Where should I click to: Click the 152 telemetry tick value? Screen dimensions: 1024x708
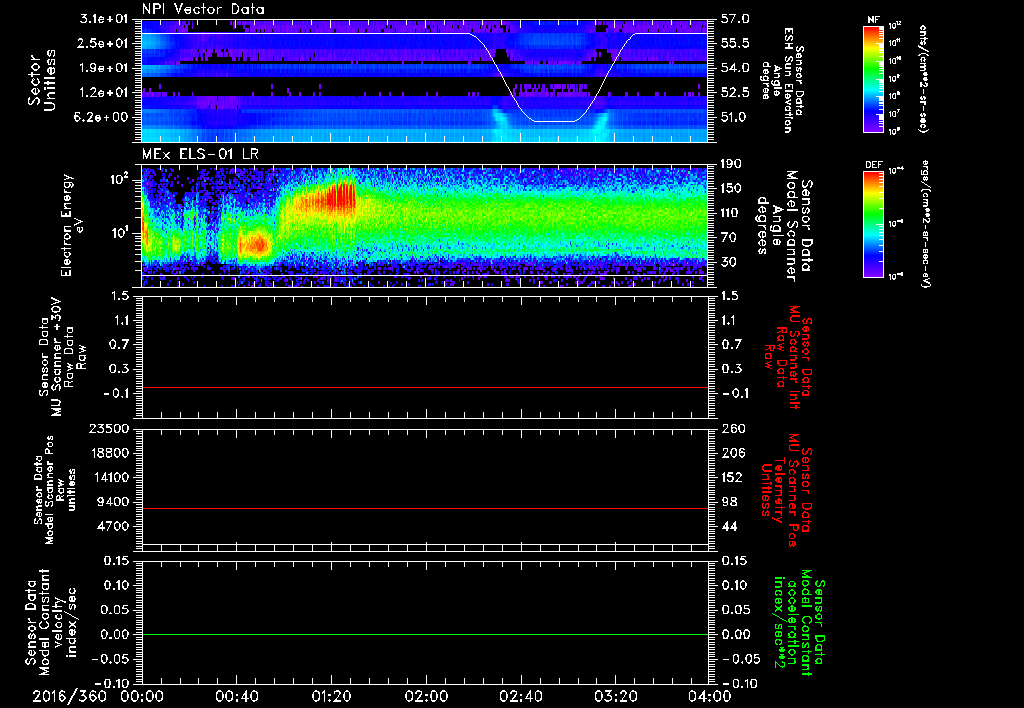coord(731,477)
